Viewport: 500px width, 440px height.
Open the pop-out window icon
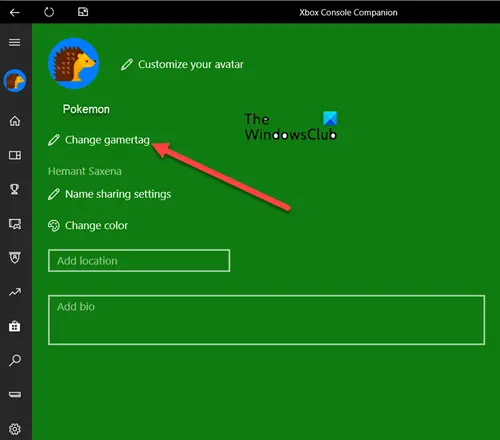click(x=83, y=12)
